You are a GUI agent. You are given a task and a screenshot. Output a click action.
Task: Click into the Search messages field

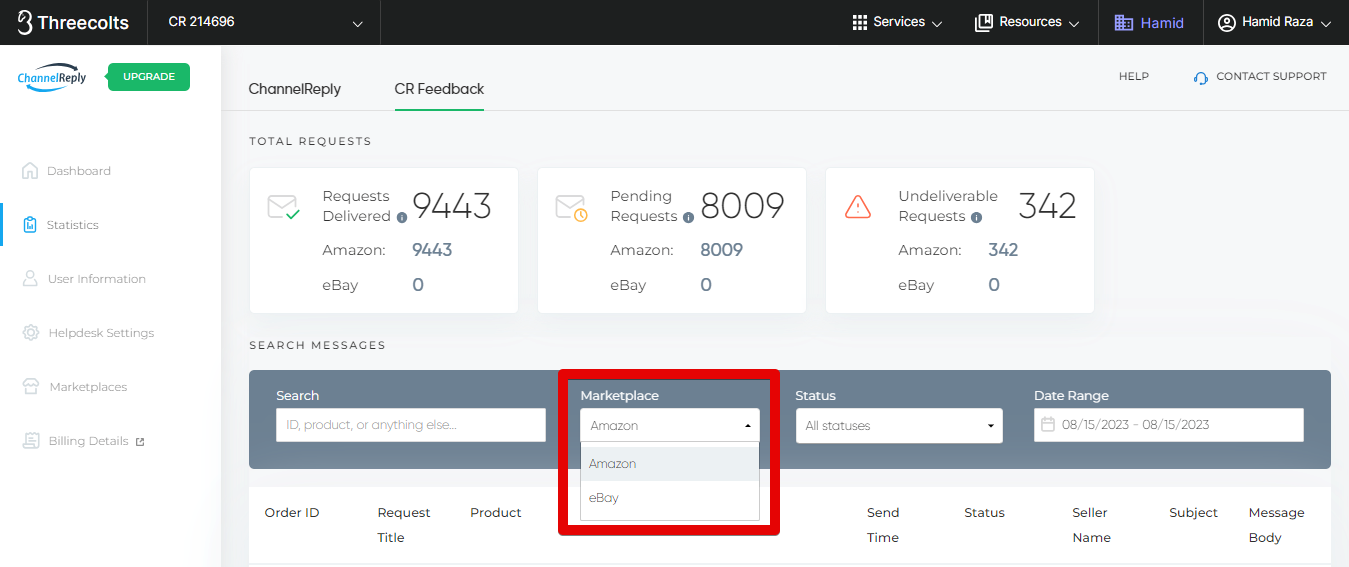pyautogui.click(x=411, y=425)
